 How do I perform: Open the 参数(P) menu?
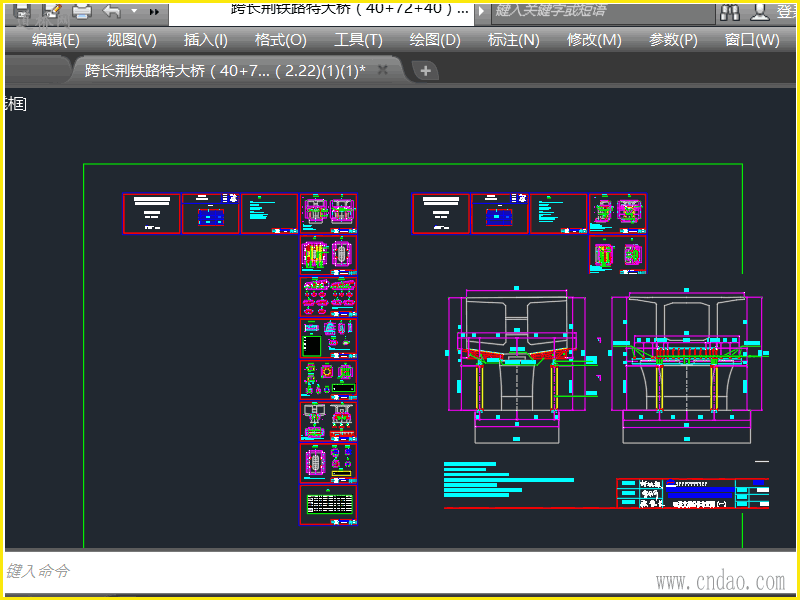673,40
